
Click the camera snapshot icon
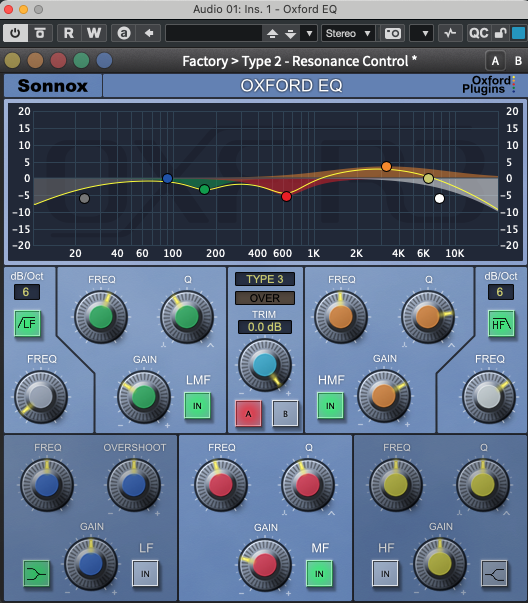pos(393,33)
